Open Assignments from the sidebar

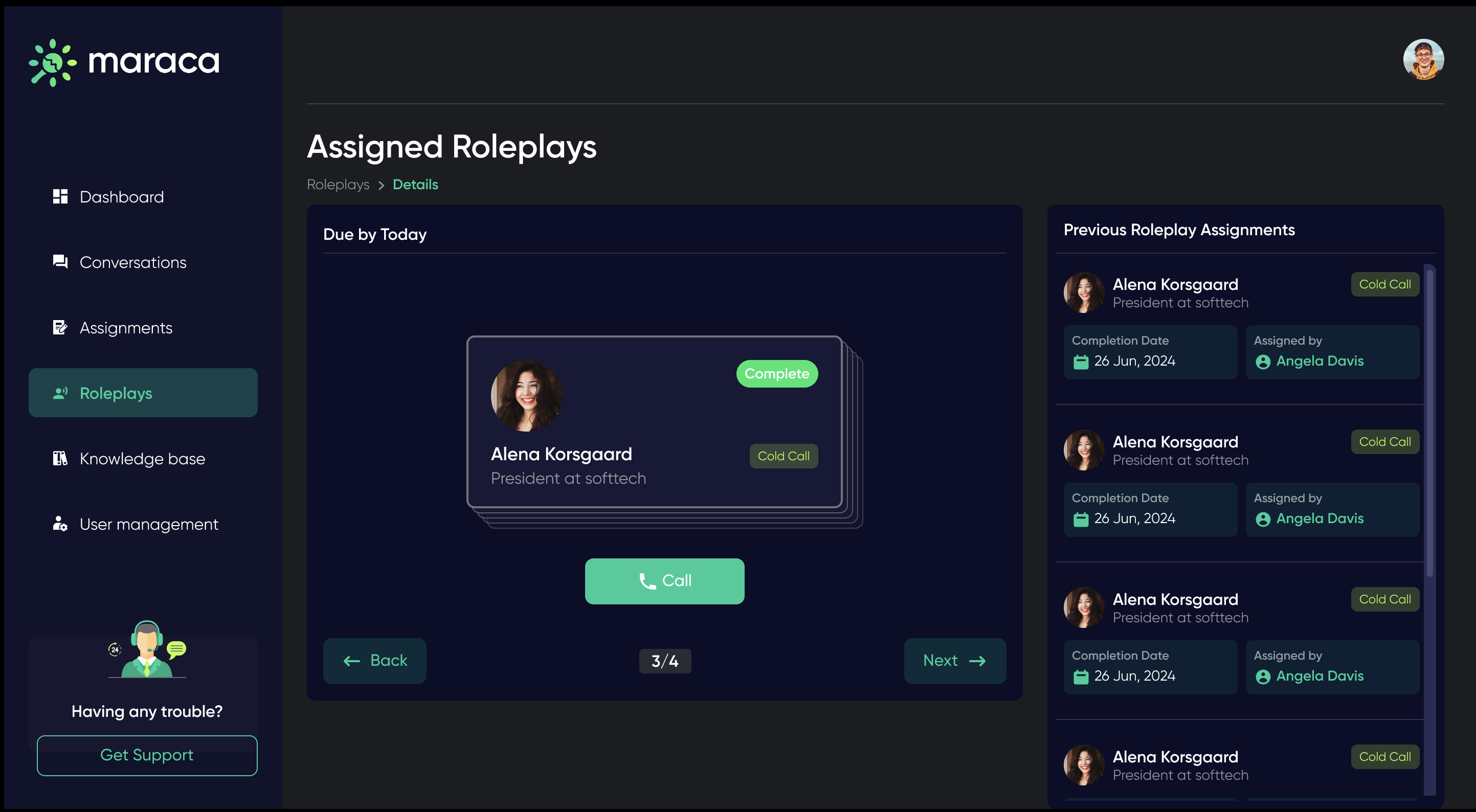point(143,327)
